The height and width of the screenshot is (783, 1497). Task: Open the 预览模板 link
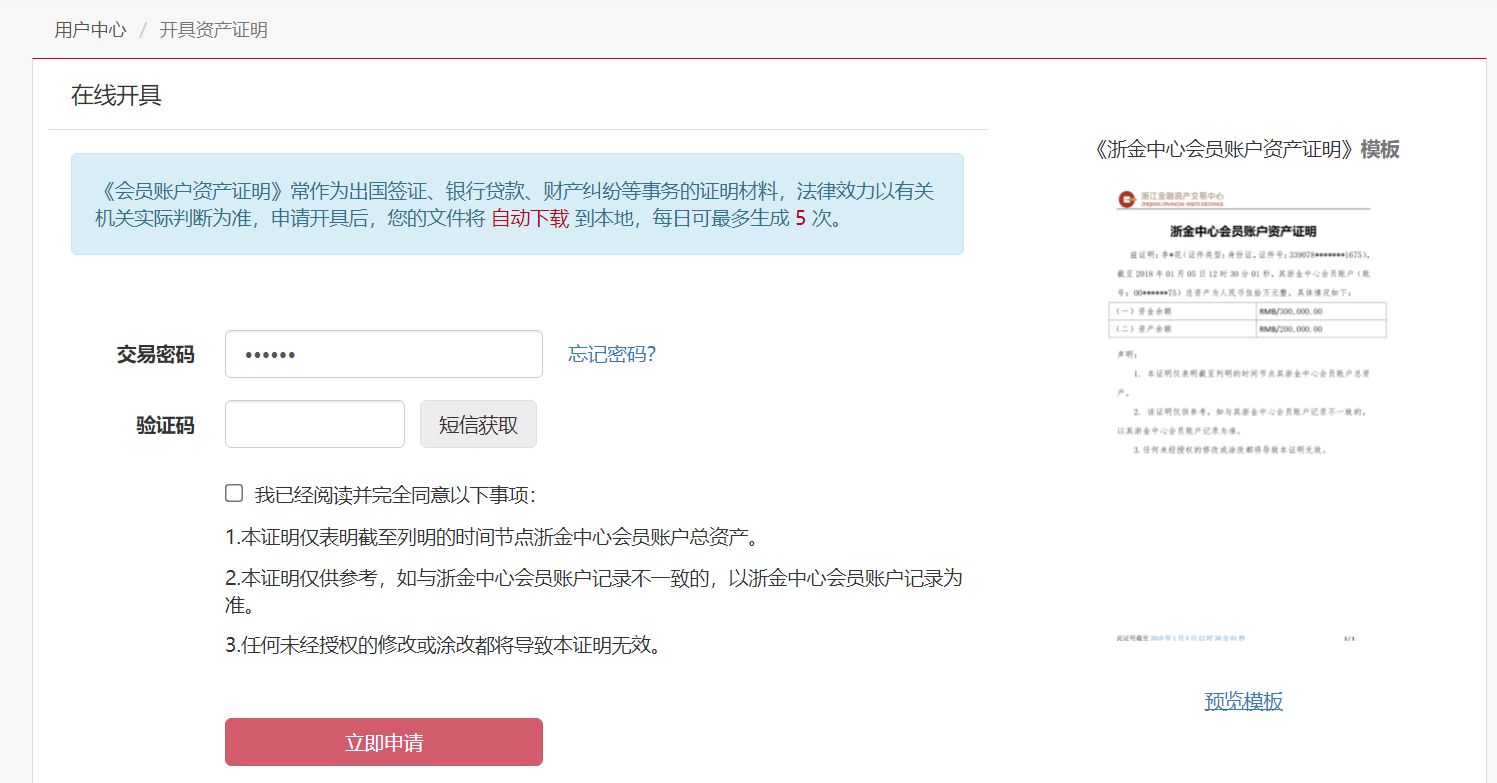1243,701
